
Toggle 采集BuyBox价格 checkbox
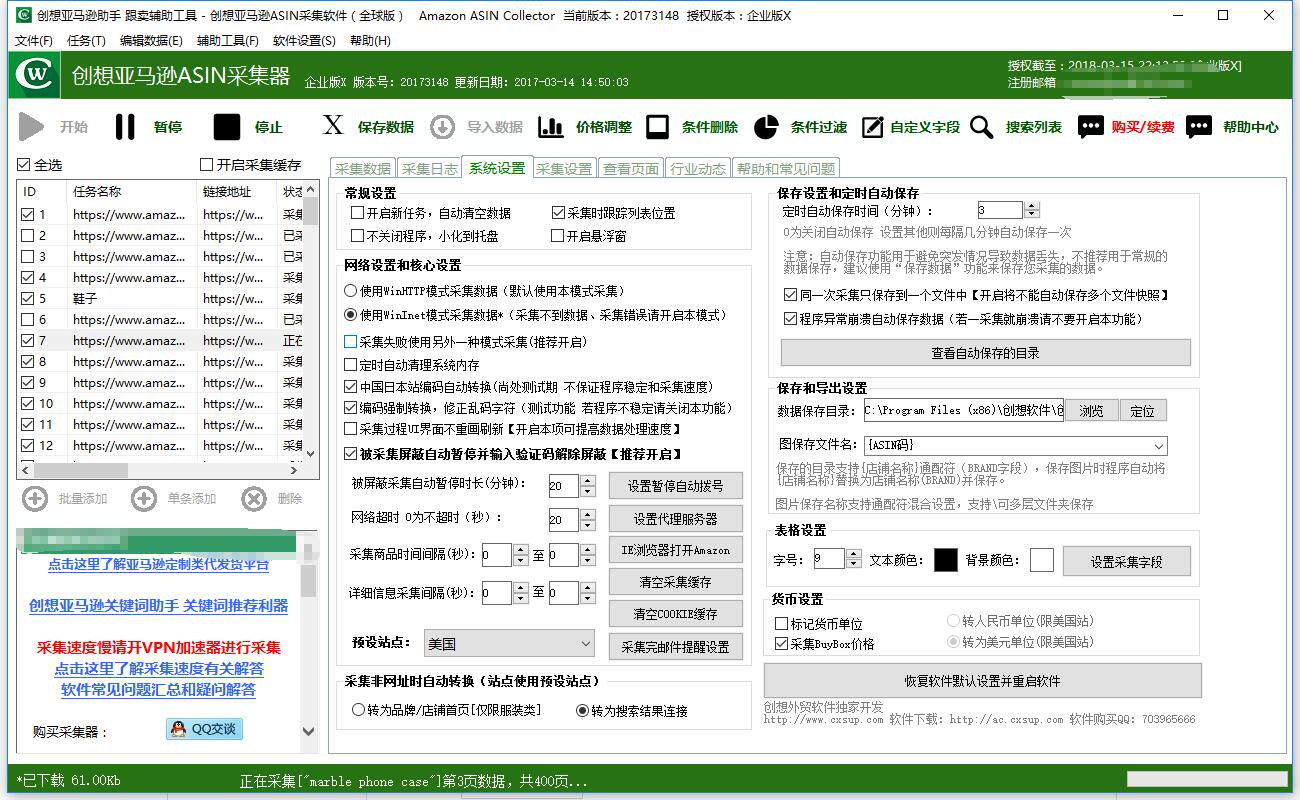pyautogui.click(x=782, y=644)
